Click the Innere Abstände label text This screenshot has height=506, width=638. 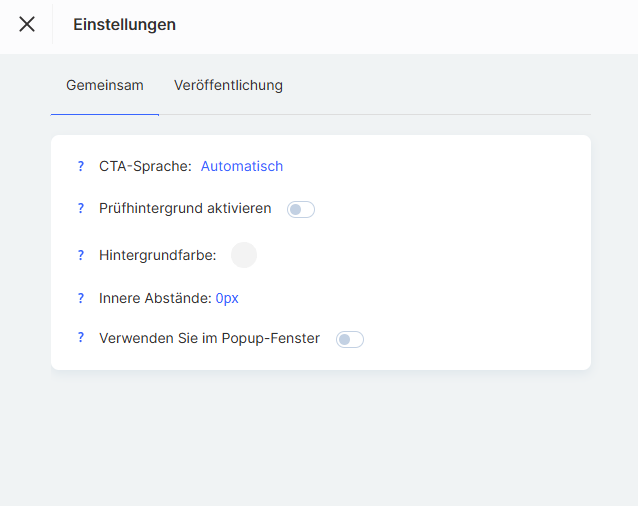click(x=155, y=297)
